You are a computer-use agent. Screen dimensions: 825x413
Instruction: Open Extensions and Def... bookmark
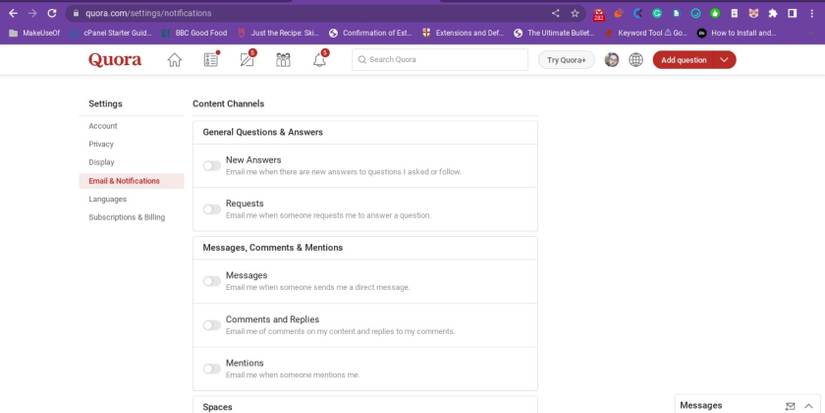tap(463, 33)
